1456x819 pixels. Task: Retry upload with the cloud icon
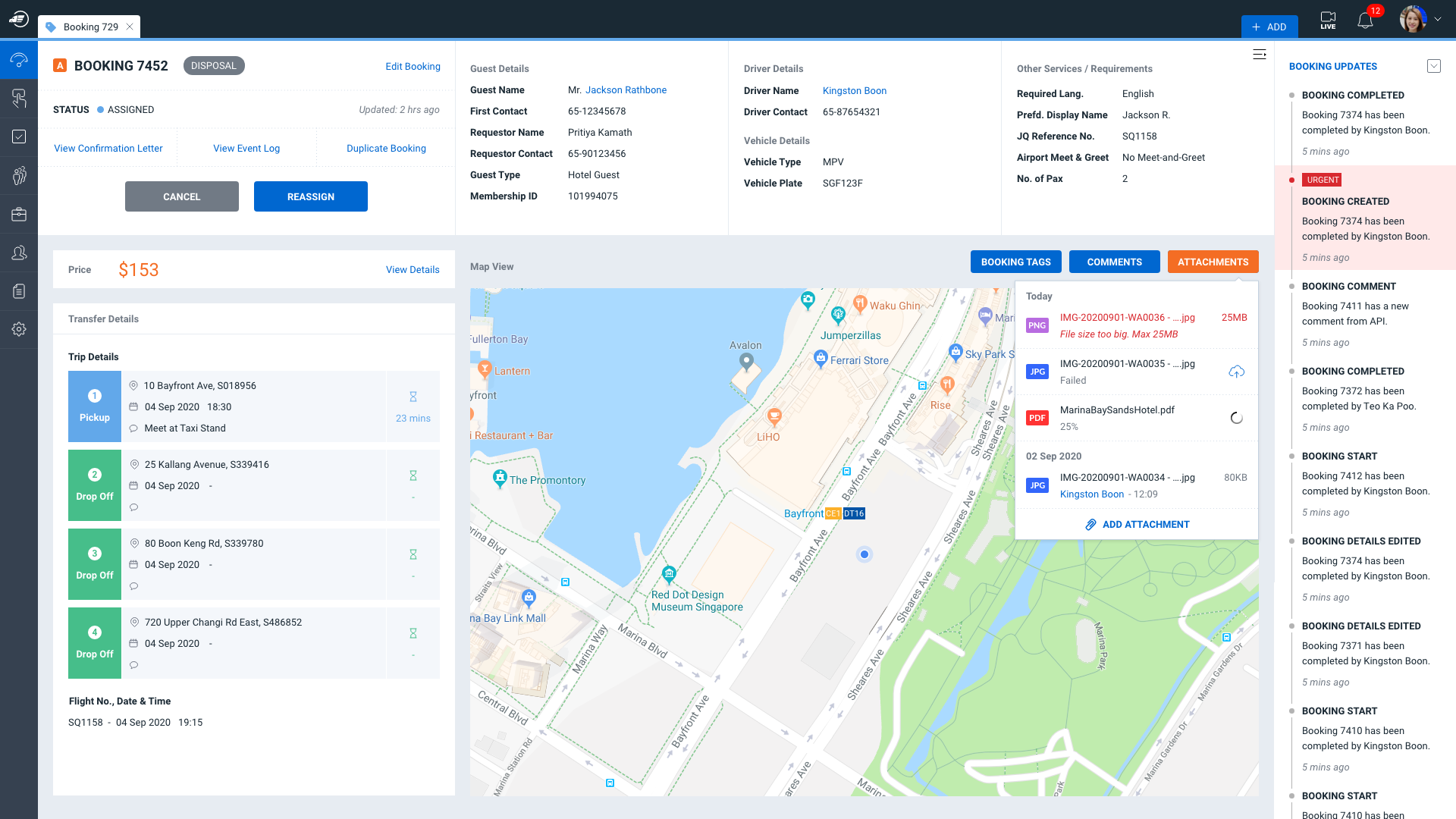1236,372
